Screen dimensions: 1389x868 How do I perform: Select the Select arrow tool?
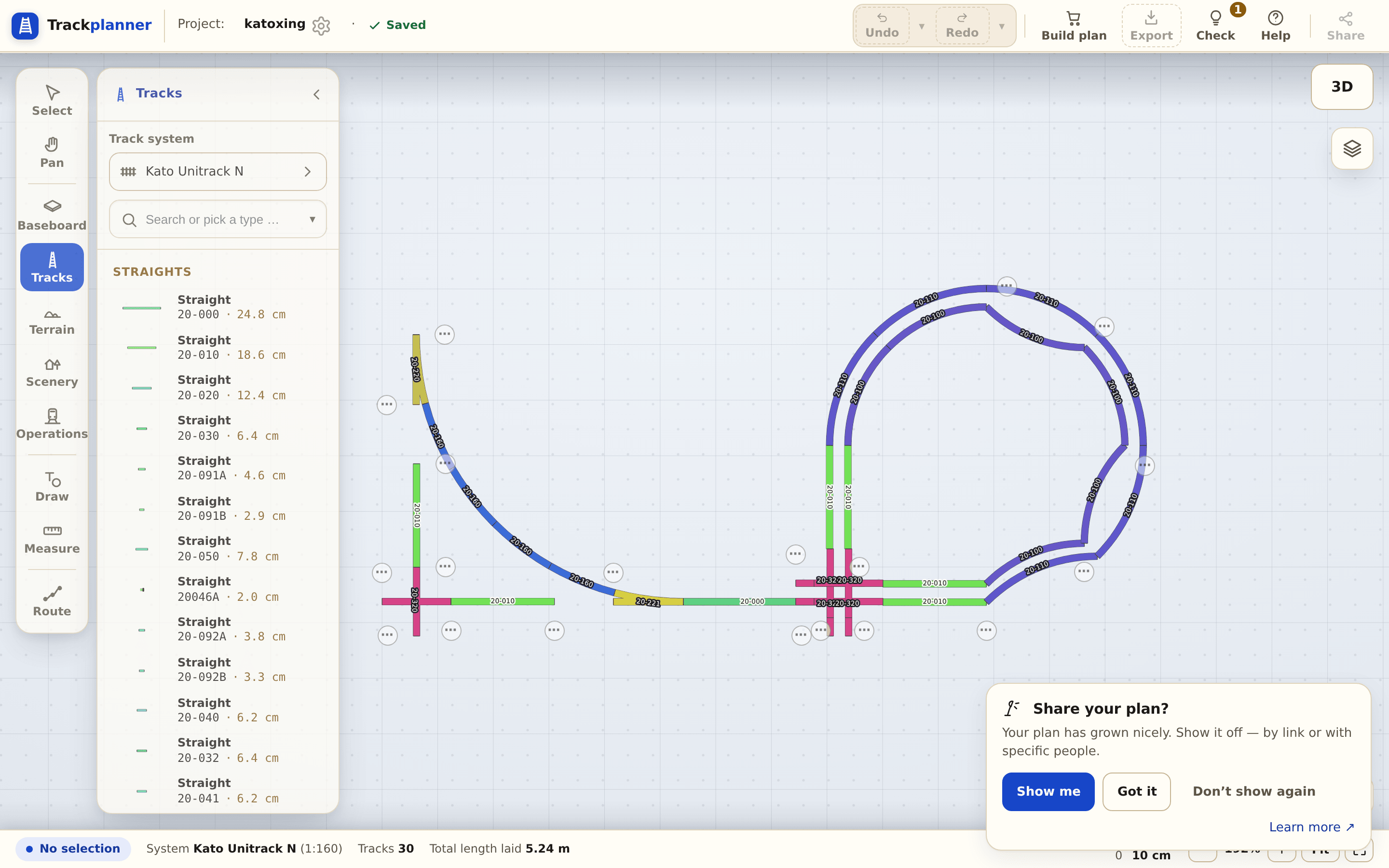[x=52, y=100]
